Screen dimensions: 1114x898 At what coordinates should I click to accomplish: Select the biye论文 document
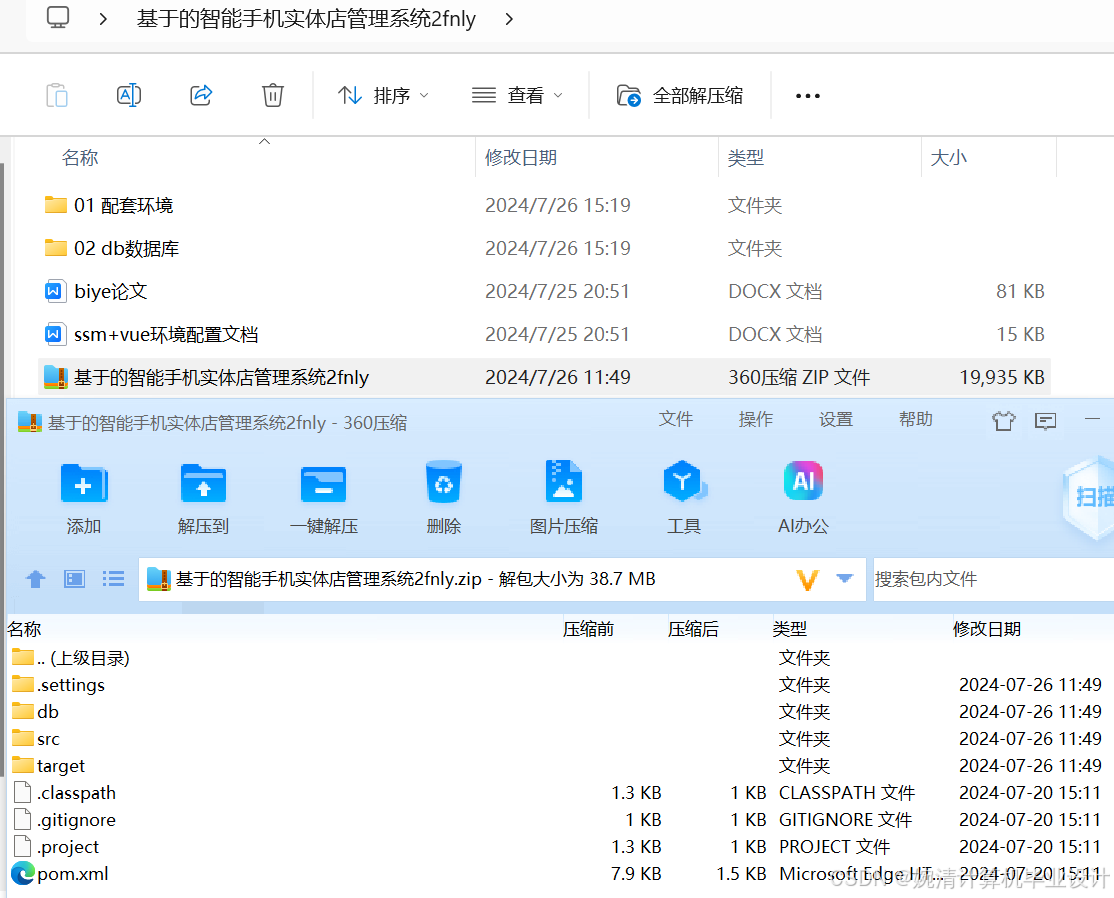click(544, 291)
